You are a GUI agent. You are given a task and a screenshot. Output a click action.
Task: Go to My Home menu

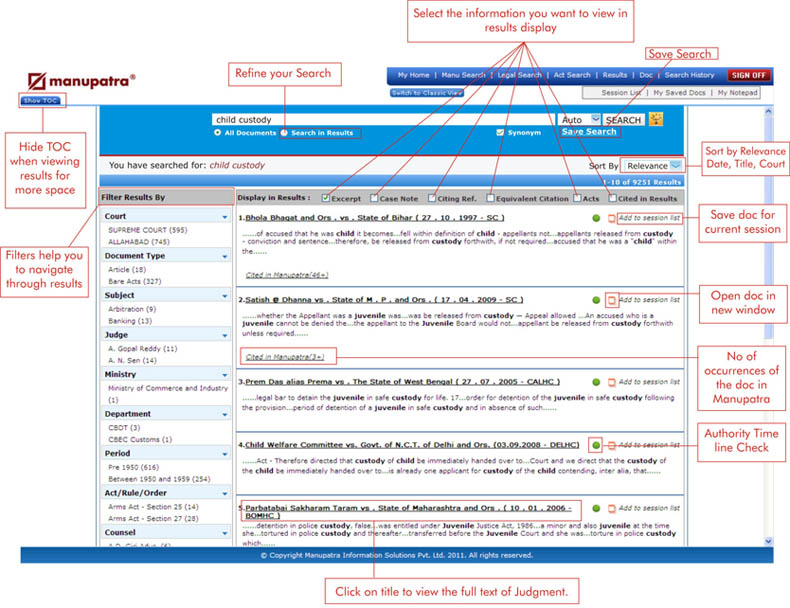413,75
